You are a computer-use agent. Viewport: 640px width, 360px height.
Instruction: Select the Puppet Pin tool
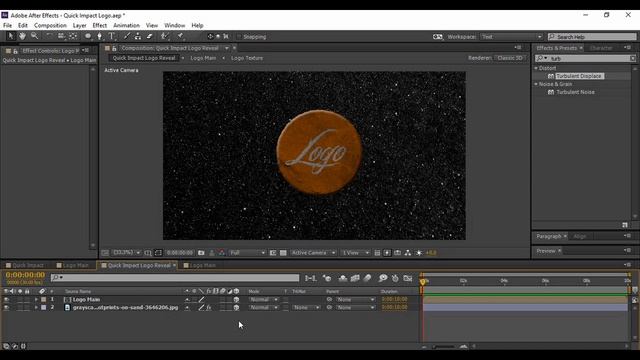(x=180, y=36)
